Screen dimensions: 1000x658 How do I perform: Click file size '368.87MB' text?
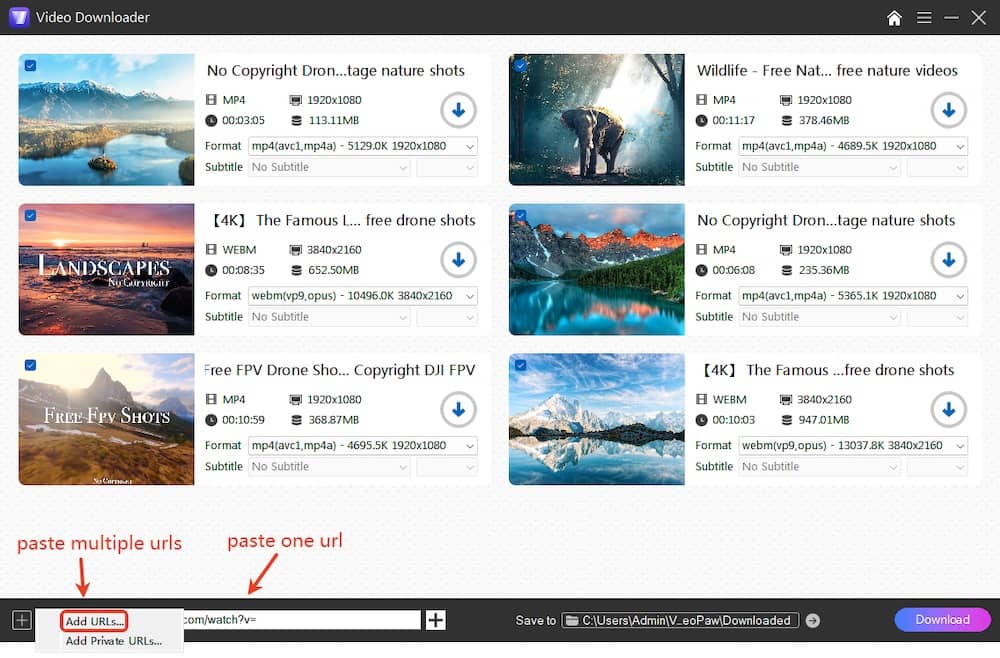(334, 420)
